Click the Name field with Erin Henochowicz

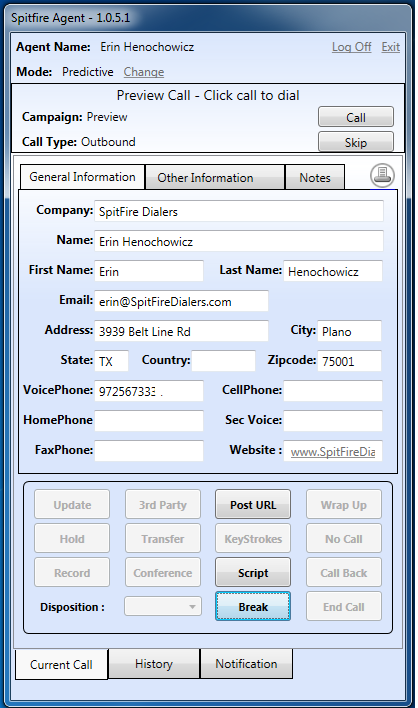[x=239, y=241]
